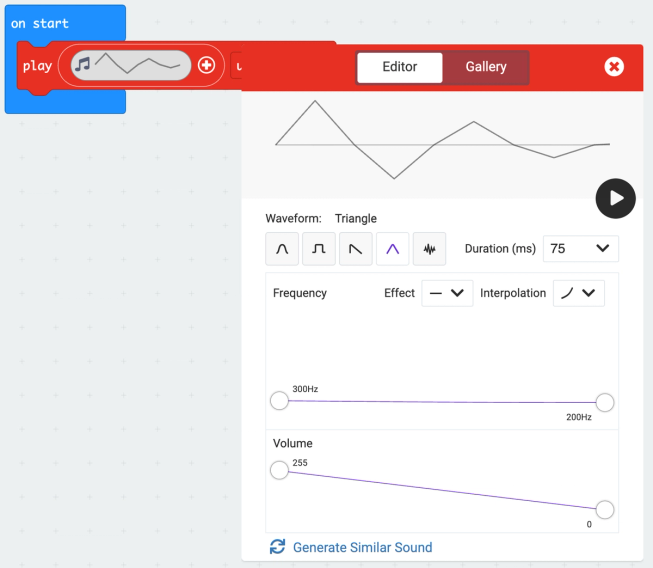653x568 pixels.
Task: Click the 'Volume' section label
Action: click(x=293, y=443)
